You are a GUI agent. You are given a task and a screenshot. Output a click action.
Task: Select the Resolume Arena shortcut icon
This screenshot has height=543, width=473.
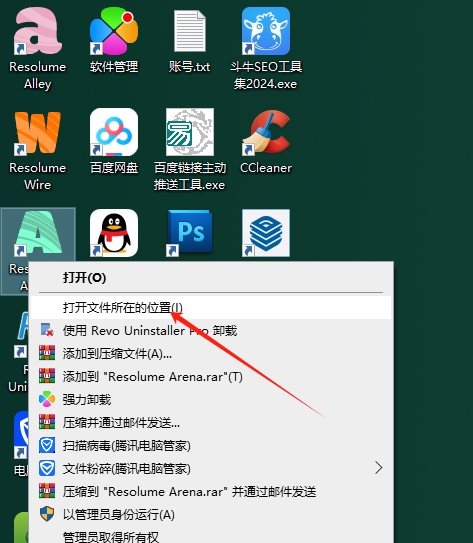click(37, 234)
